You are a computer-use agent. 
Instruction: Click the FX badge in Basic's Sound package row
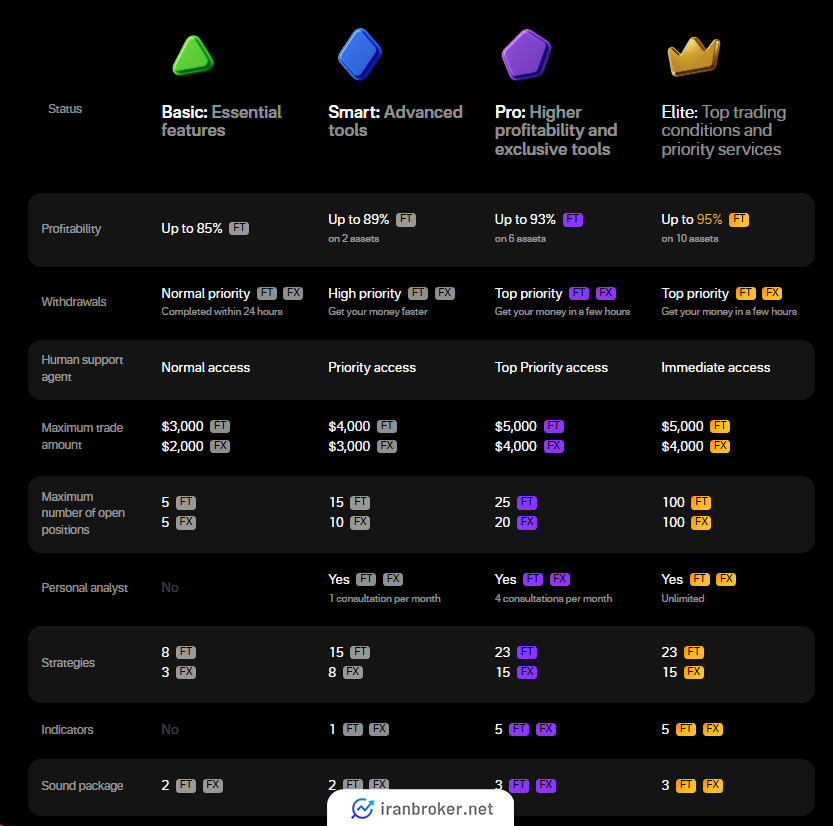(x=212, y=785)
